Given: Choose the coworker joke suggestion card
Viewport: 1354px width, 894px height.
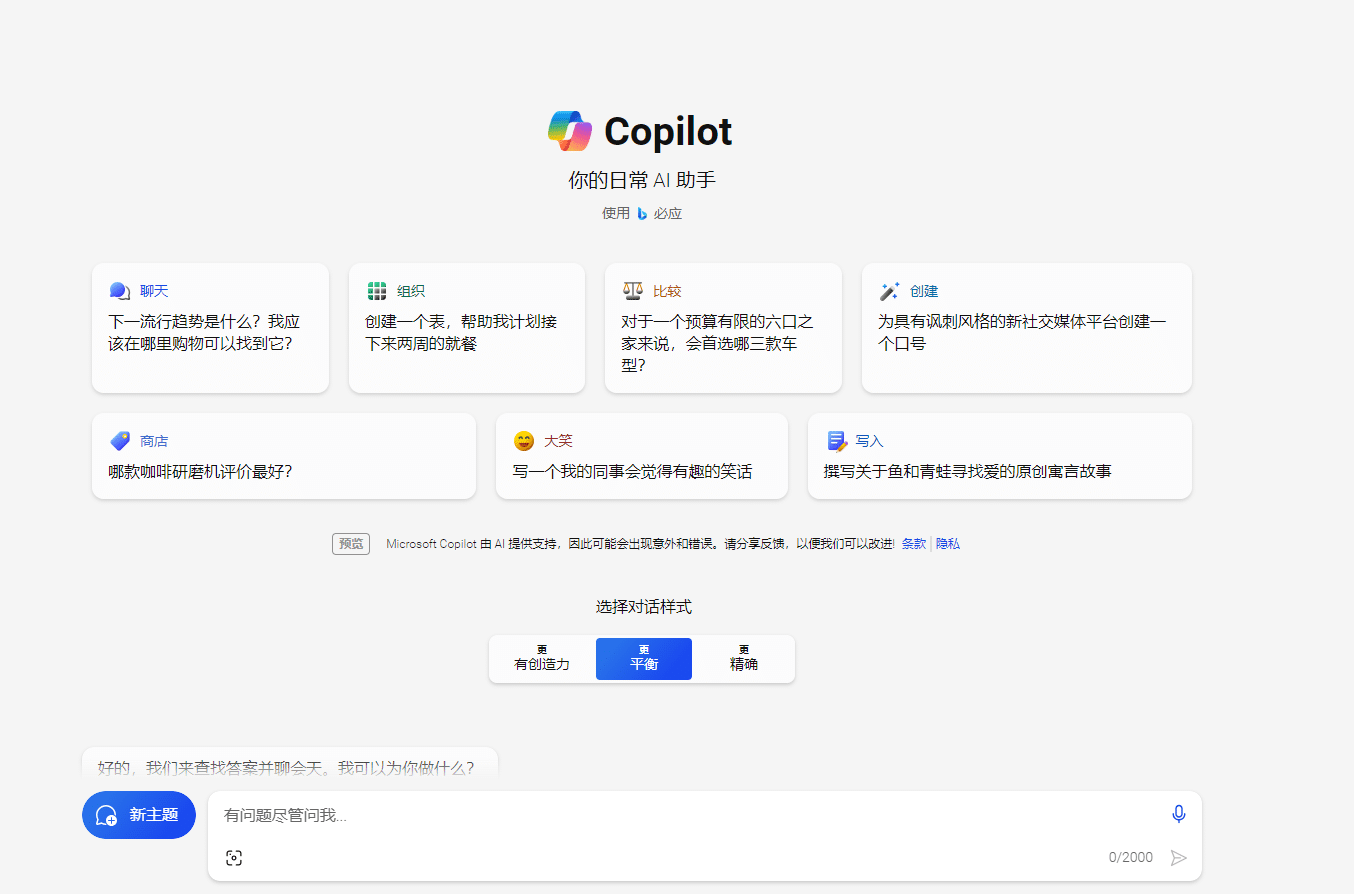Looking at the screenshot, I should point(642,456).
